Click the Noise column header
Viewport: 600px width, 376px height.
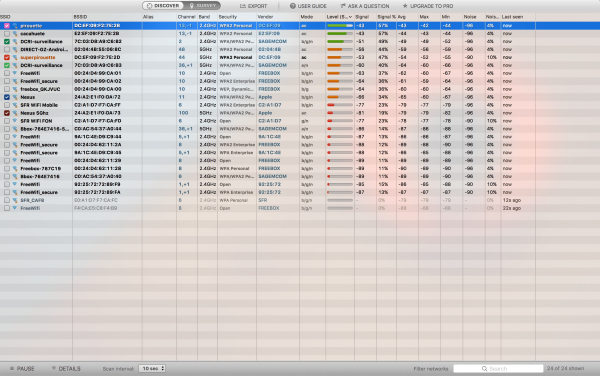[x=474, y=17]
